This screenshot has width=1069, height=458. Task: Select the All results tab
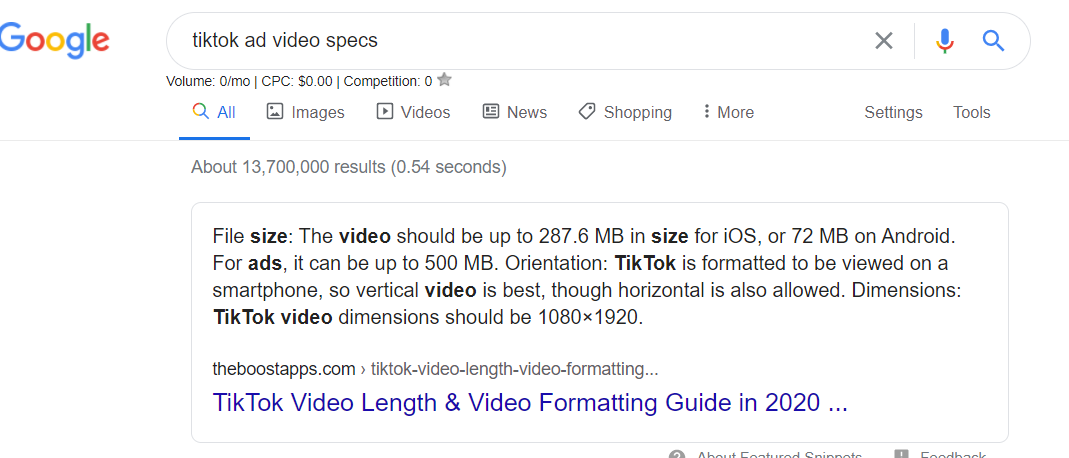coord(214,112)
